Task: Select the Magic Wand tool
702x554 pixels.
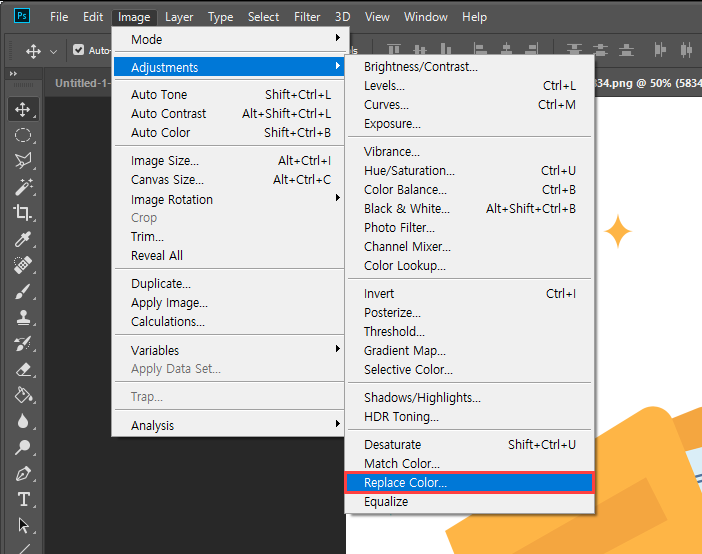Action: [23, 187]
